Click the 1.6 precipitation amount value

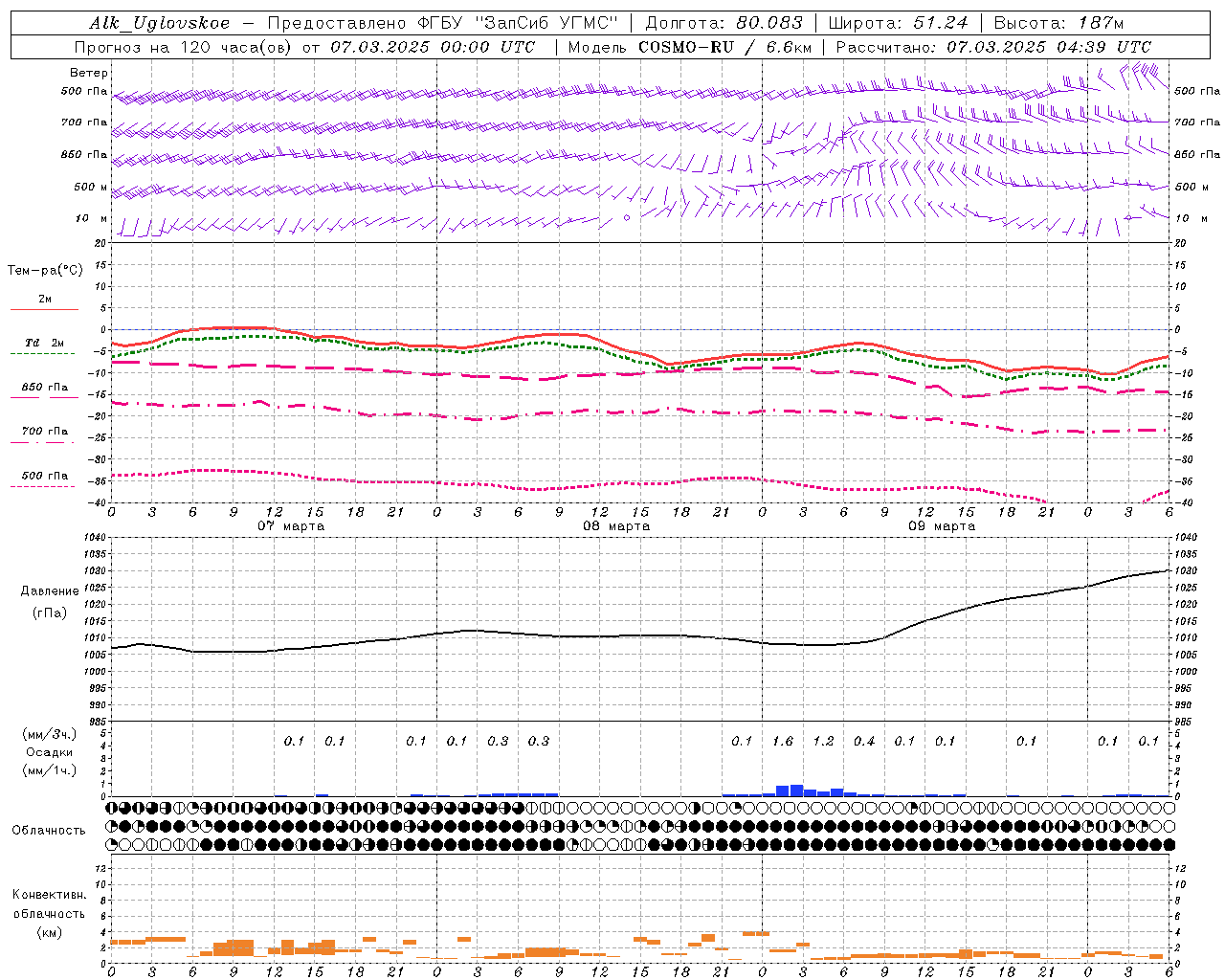[783, 741]
